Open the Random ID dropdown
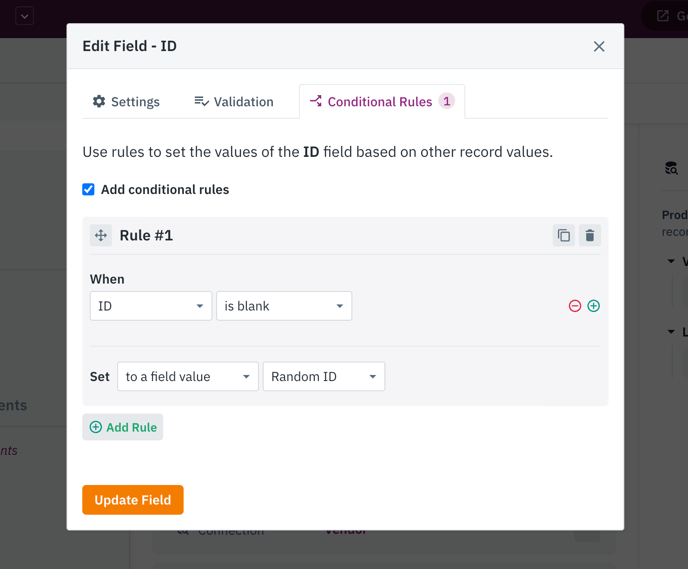Image resolution: width=688 pixels, height=569 pixels. point(324,376)
